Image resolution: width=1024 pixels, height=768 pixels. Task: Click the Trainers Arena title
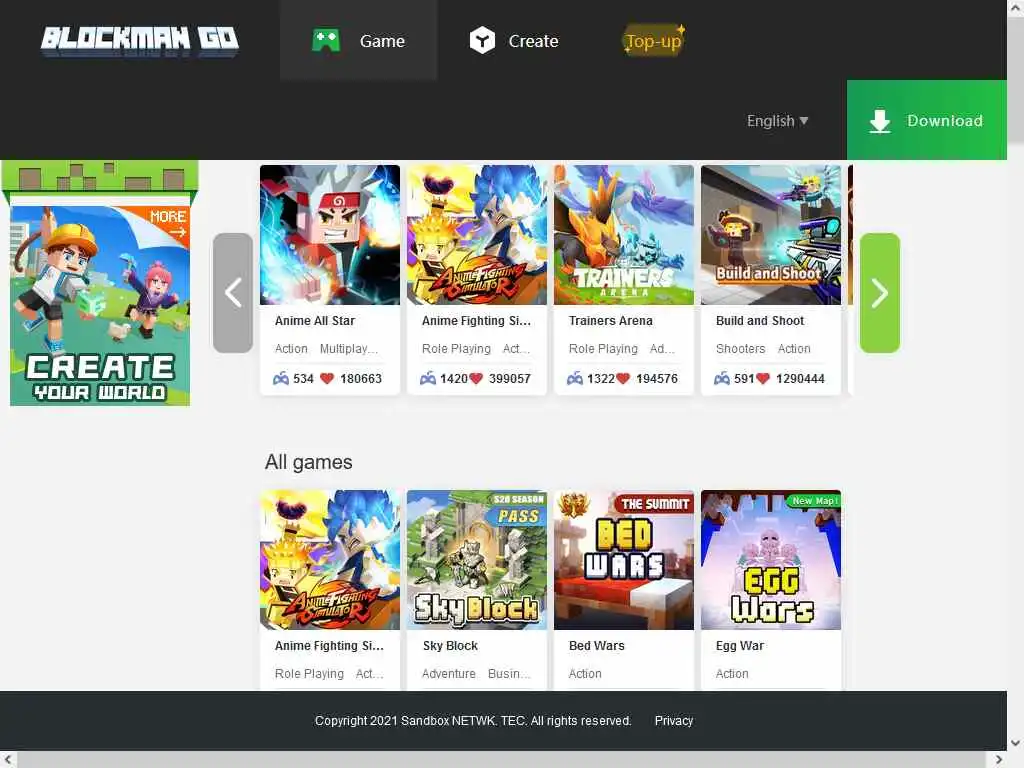click(611, 321)
